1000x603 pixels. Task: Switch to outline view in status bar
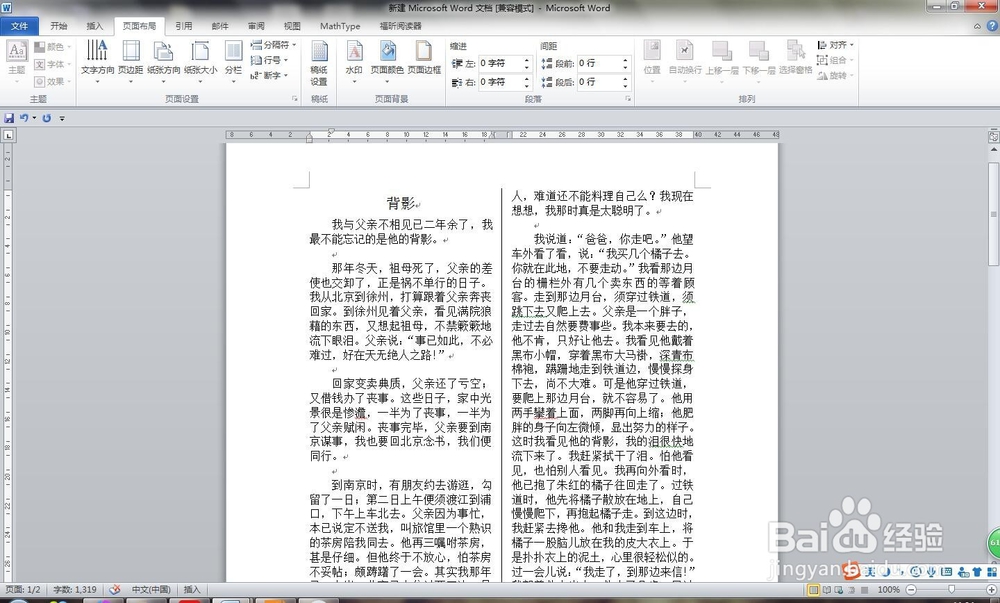pos(851,590)
